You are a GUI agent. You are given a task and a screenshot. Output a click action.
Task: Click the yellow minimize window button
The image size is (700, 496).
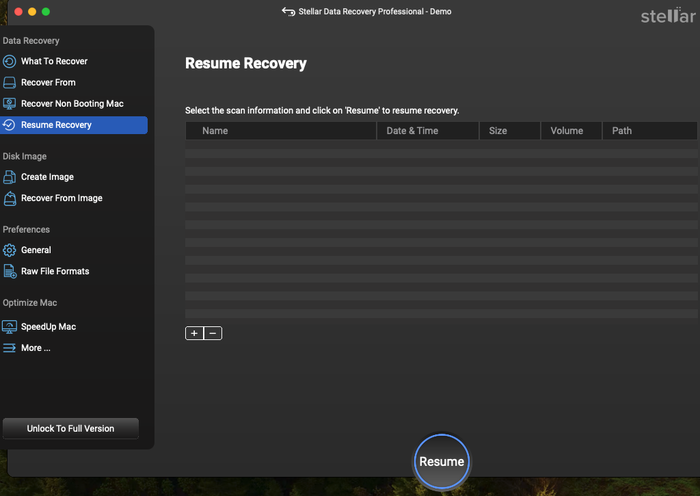pos(32,12)
